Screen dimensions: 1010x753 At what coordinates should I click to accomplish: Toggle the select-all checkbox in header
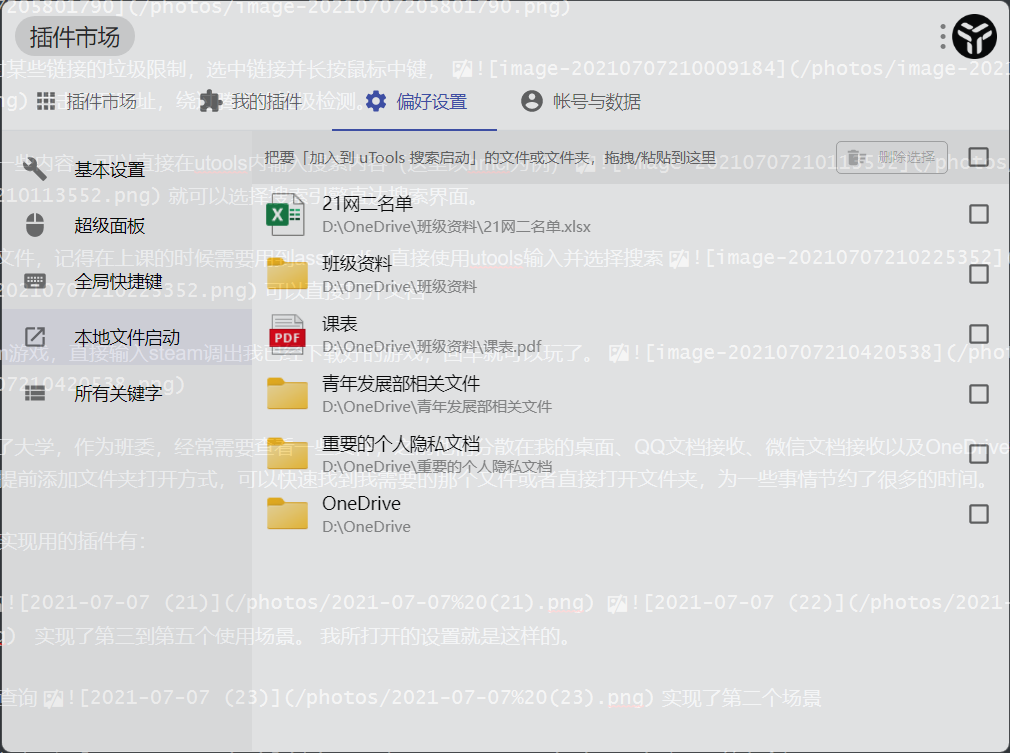pos(979,157)
